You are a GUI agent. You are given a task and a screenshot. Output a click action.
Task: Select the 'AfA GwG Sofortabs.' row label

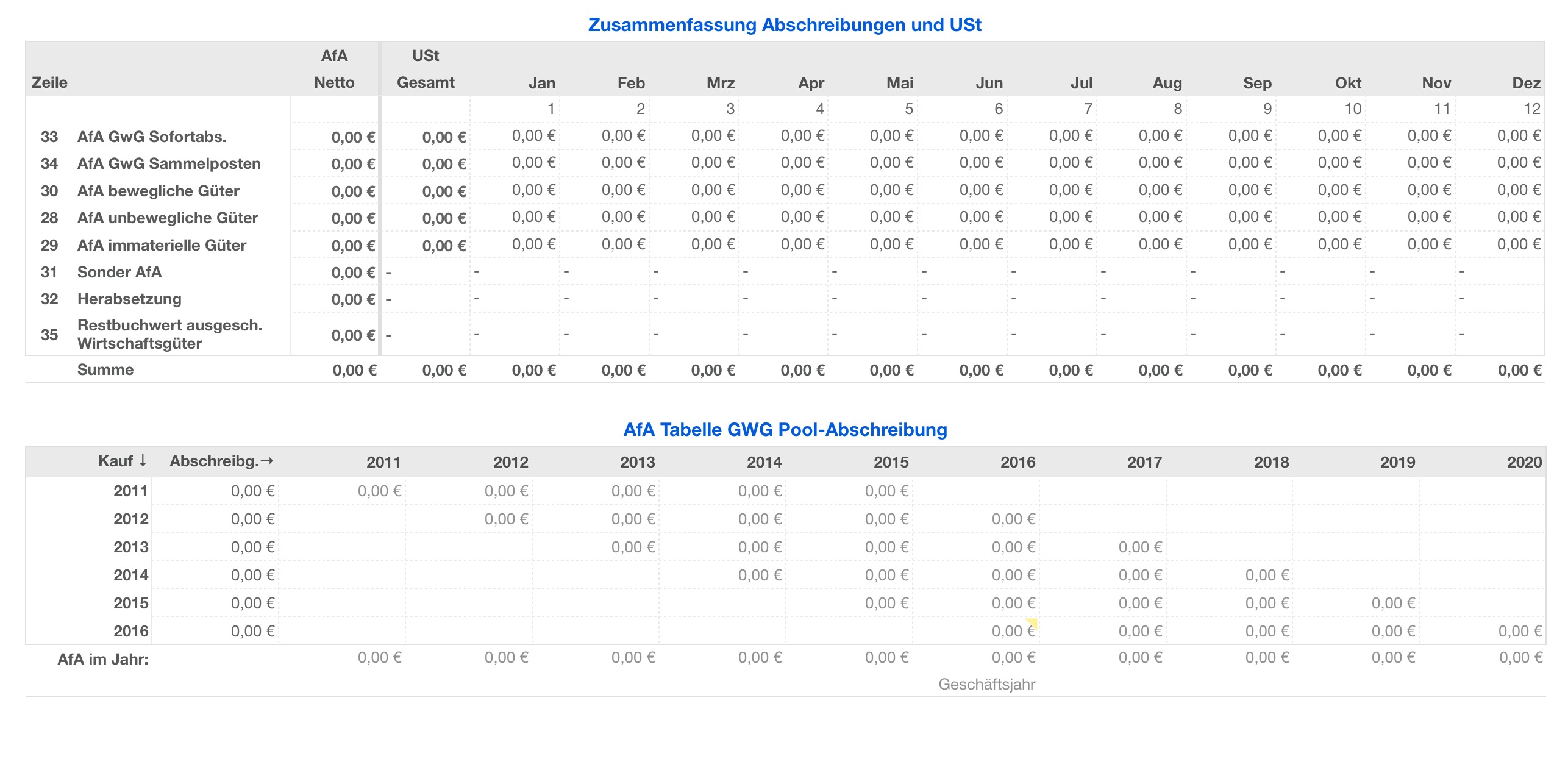coord(151,137)
